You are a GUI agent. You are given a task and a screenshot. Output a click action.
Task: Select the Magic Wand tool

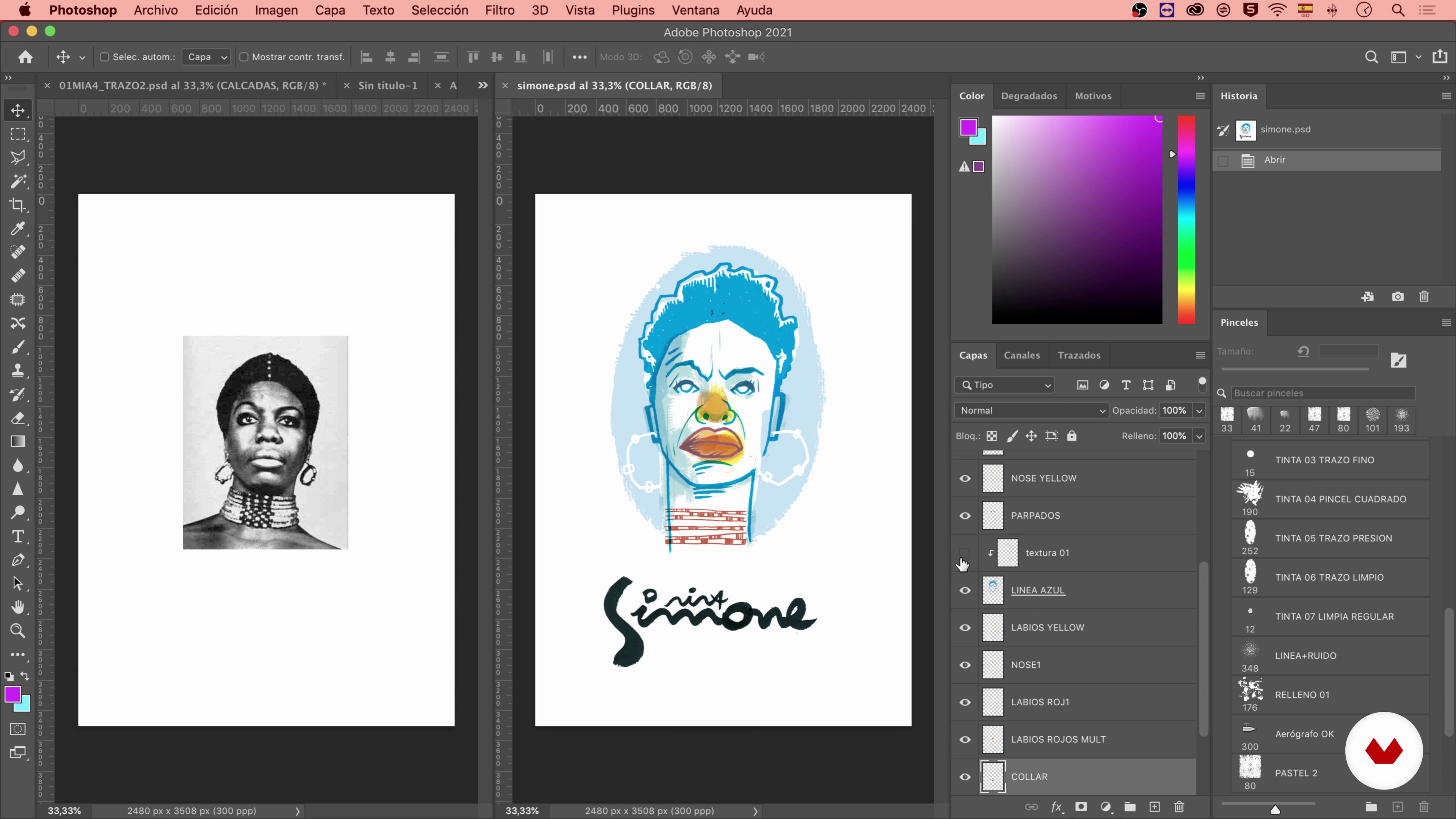17,182
